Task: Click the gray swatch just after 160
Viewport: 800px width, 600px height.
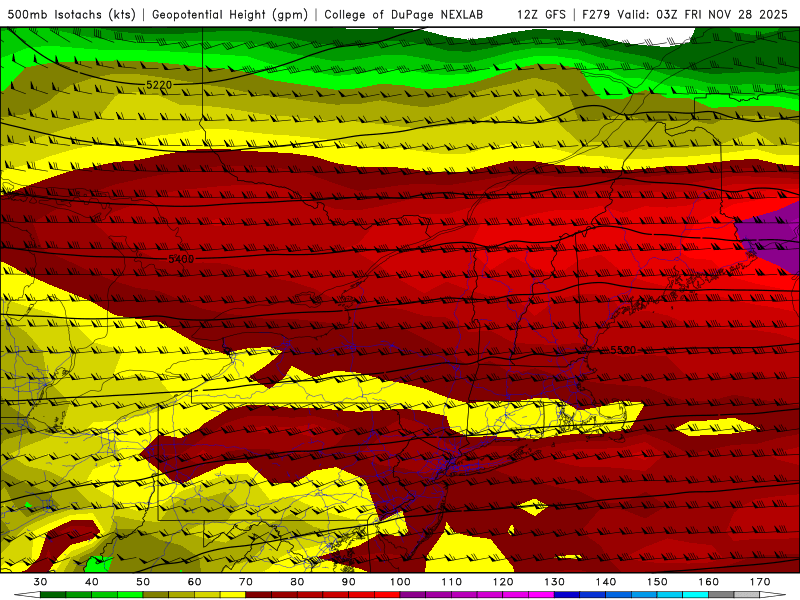Action: coord(721,595)
